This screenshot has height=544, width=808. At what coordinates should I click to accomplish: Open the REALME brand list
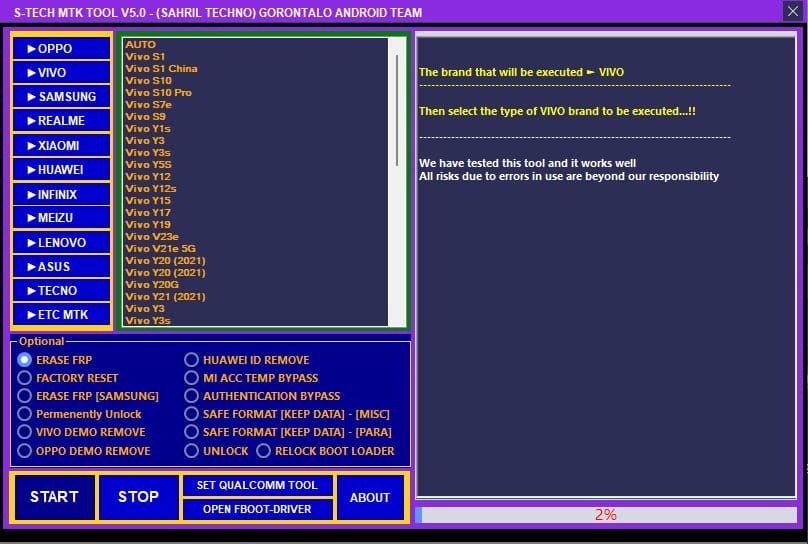(x=61, y=121)
